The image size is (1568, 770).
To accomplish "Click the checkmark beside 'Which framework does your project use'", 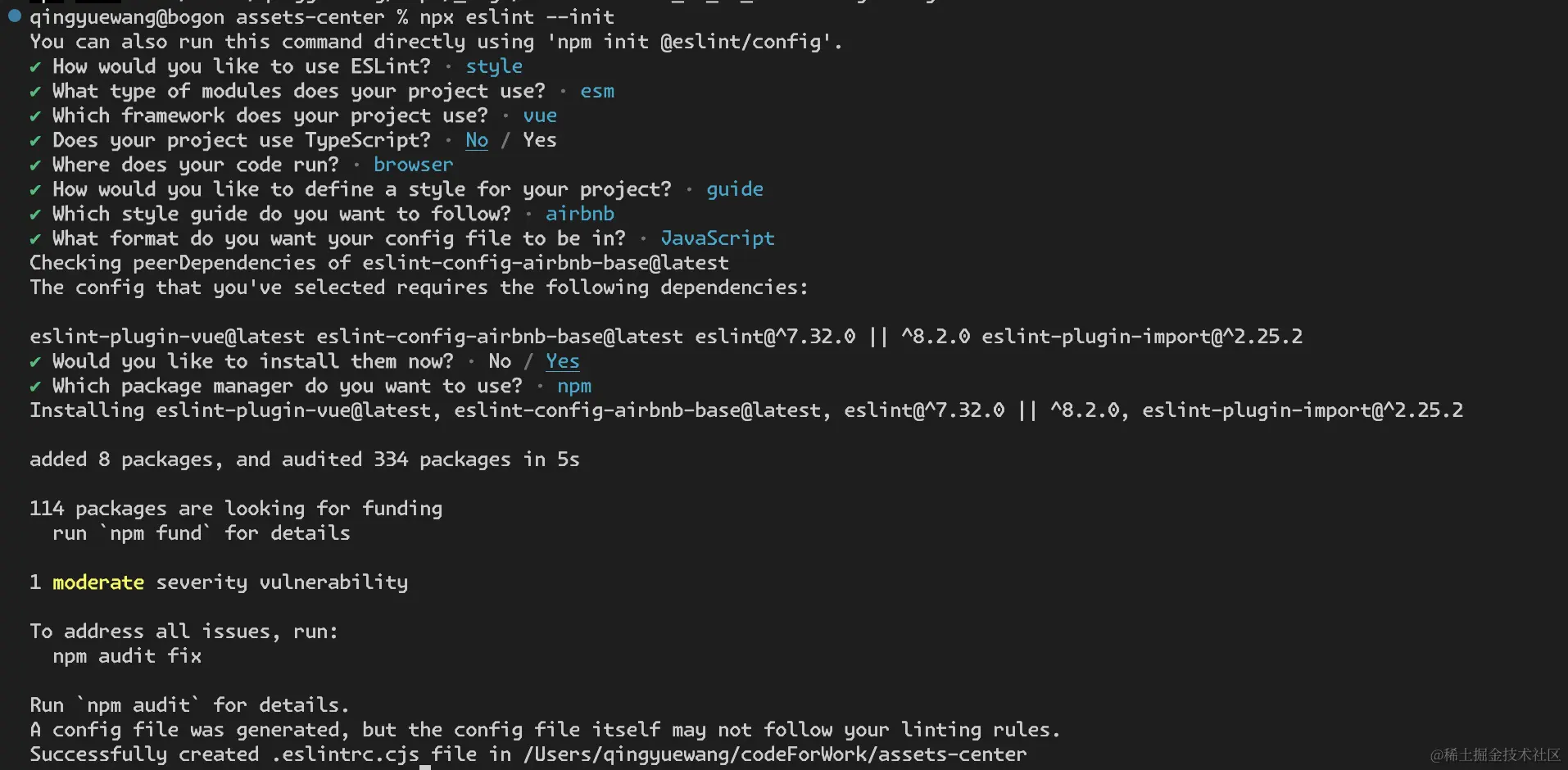I will [35, 116].
